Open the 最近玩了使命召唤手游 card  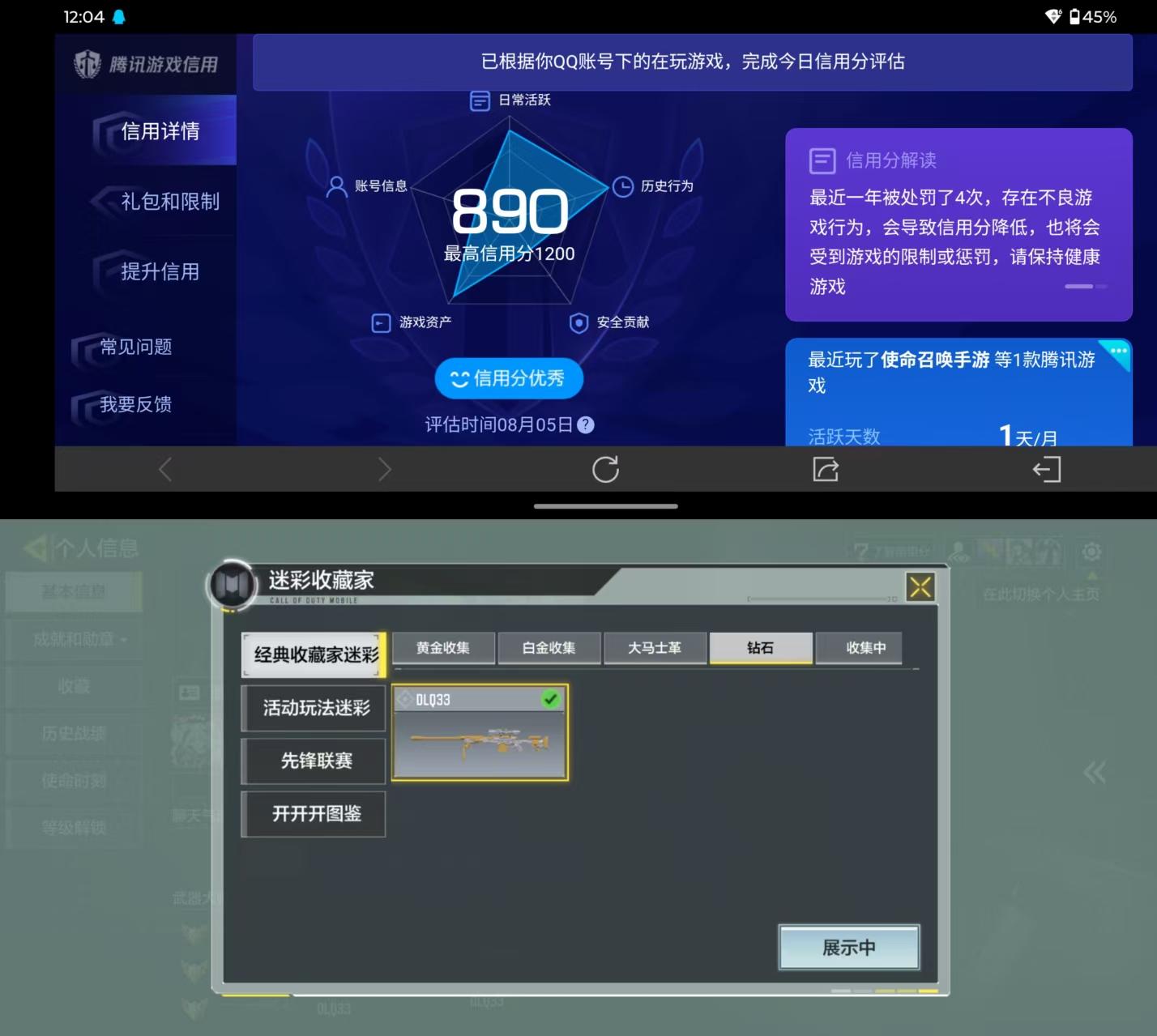point(958,392)
